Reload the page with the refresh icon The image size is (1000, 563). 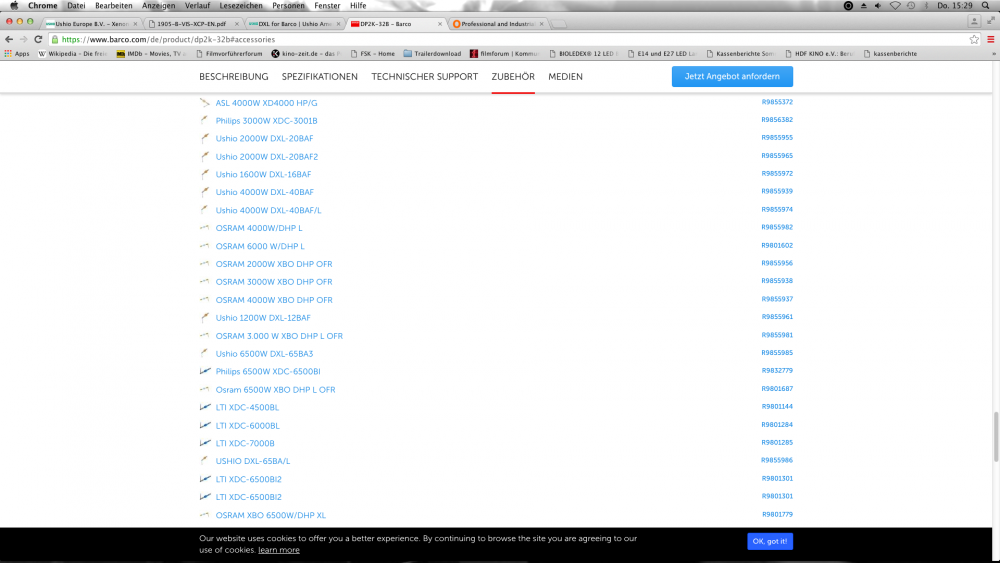click(x=38, y=39)
